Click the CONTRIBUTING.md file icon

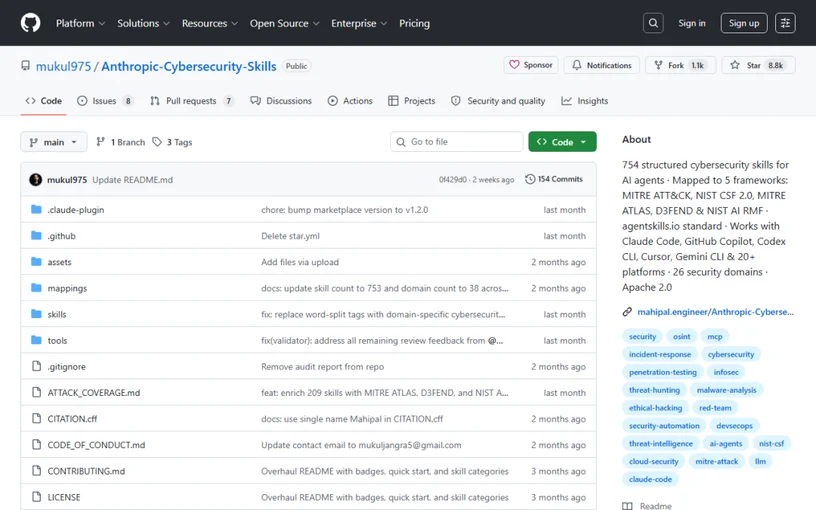coord(36,470)
